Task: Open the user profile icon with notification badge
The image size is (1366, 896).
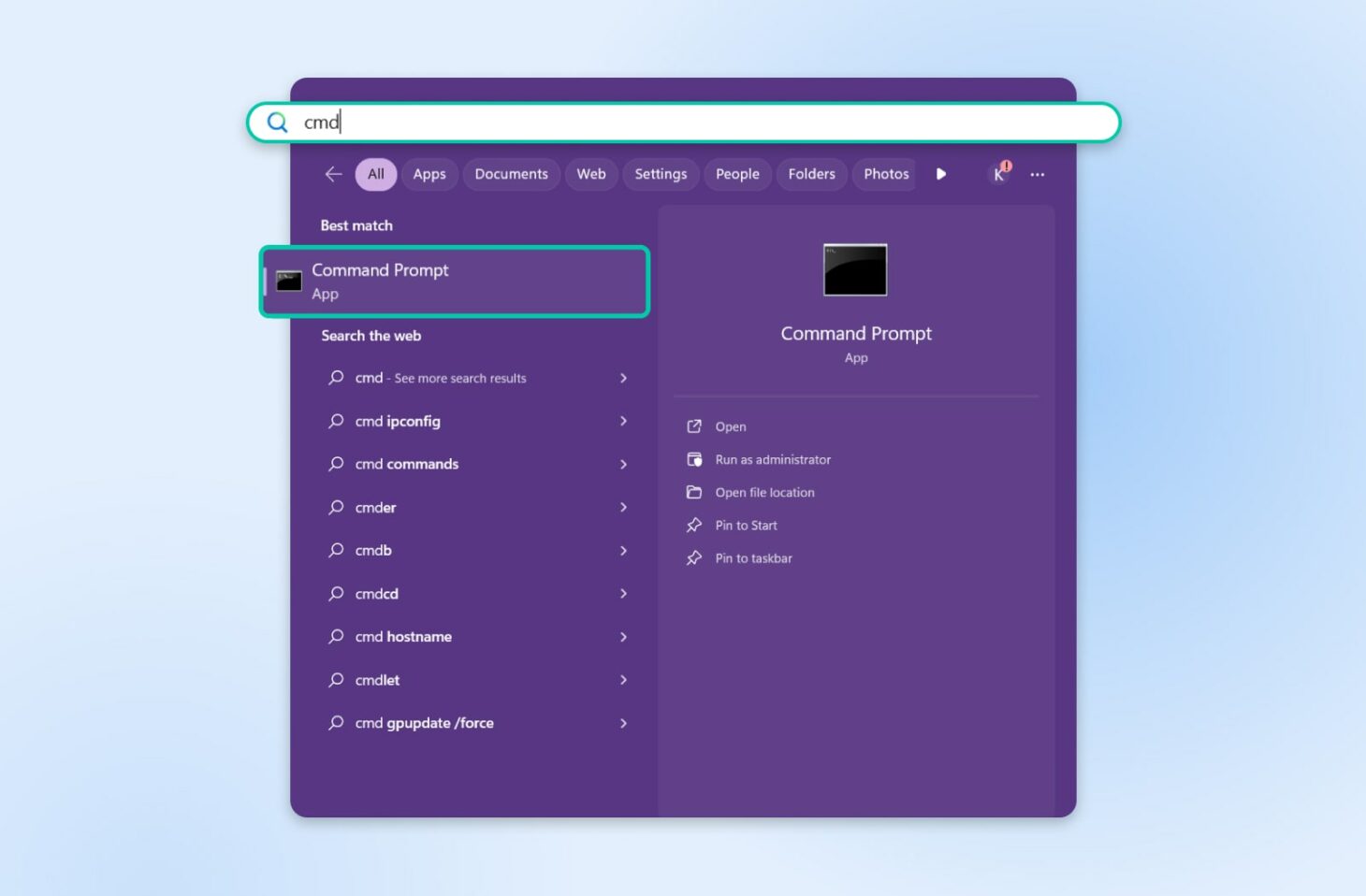Action: (x=997, y=174)
